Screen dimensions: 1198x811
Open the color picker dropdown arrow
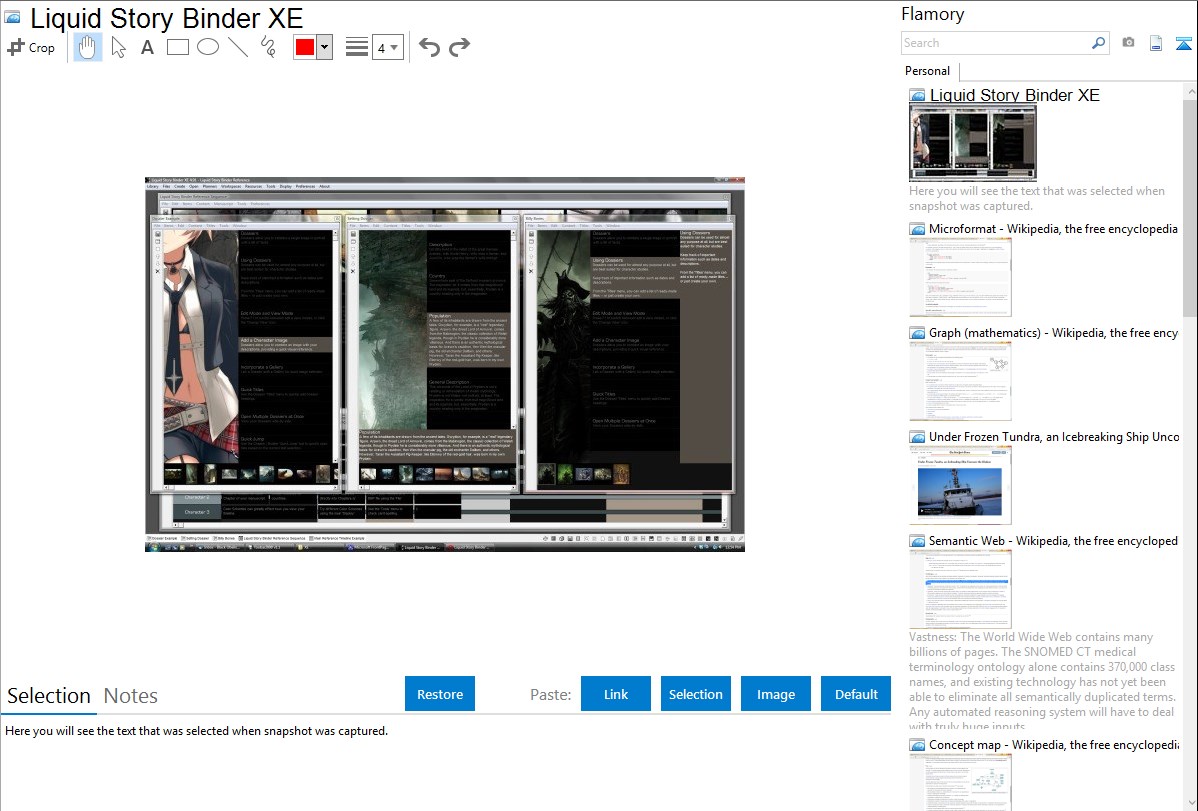pos(324,47)
